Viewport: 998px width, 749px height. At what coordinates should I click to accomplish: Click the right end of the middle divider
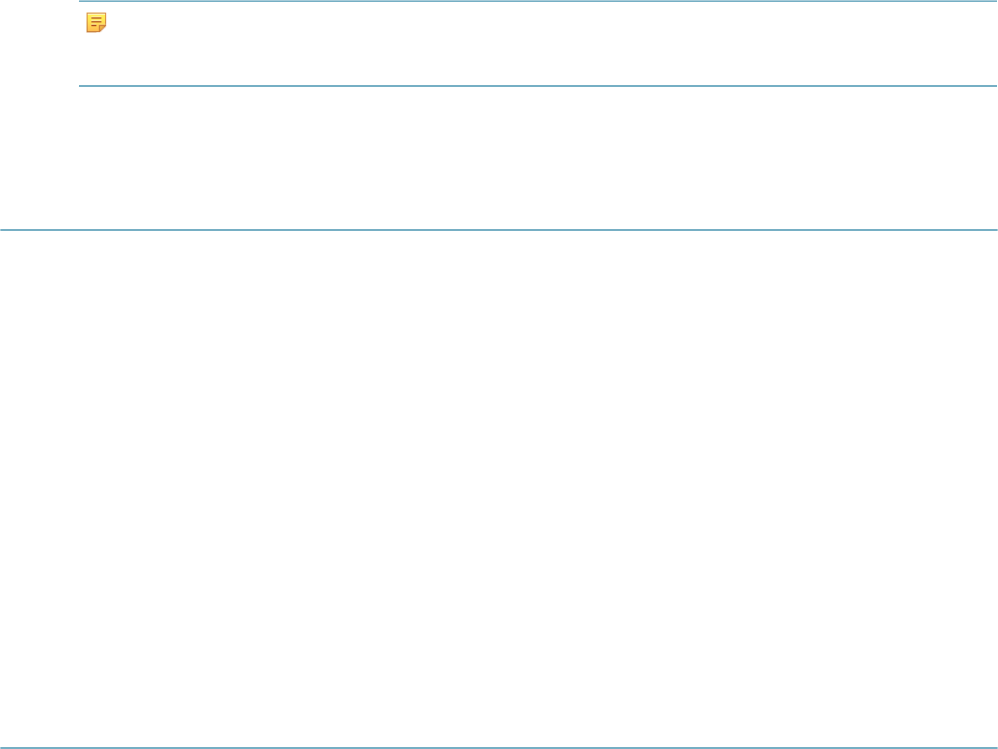990,230
